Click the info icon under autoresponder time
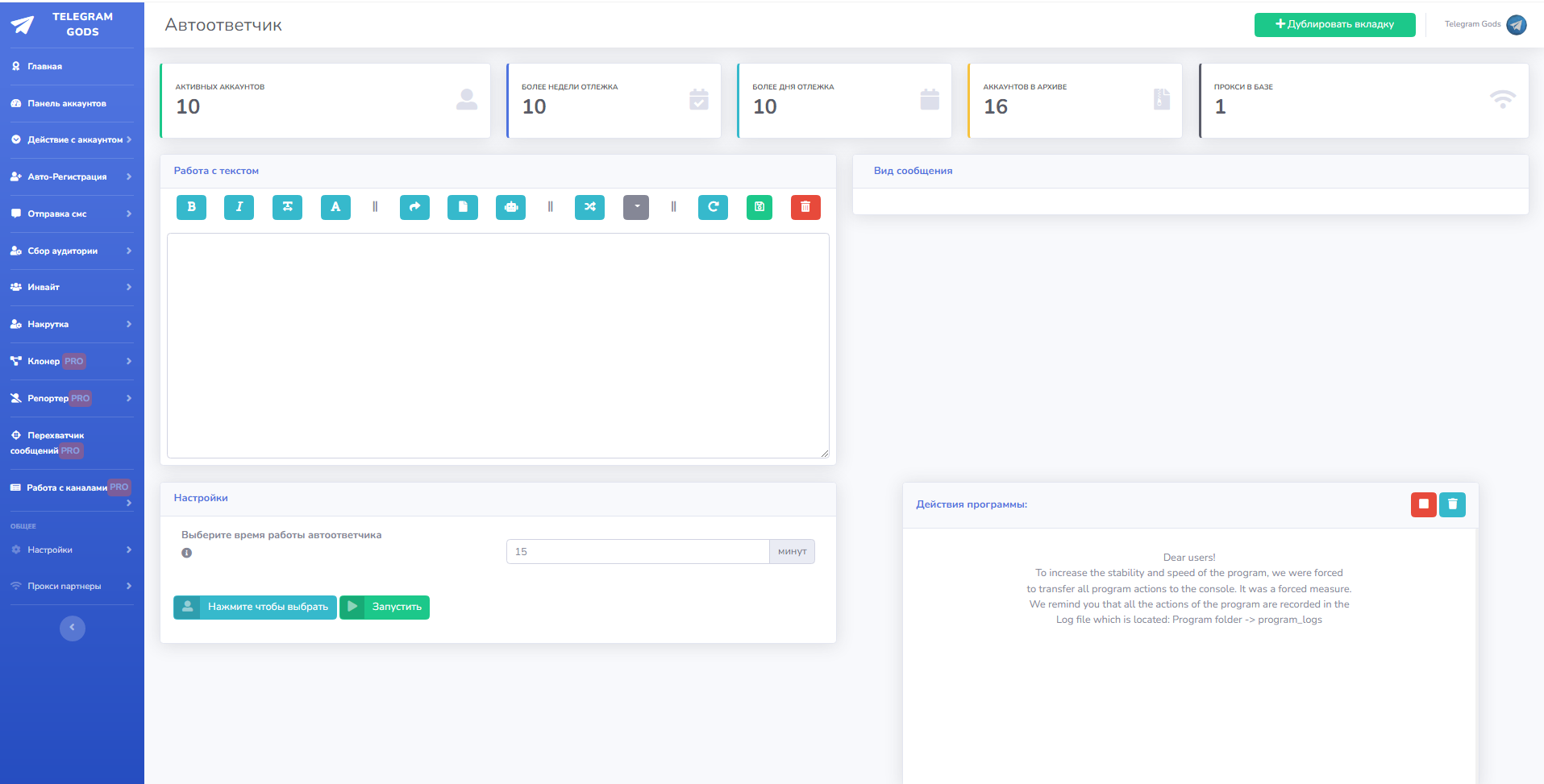This screenshot has height=784, width=1544. tap(187, 553)
